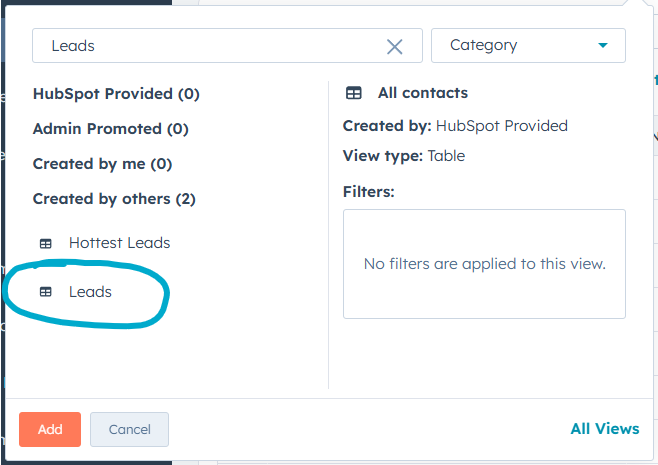Choose the Hottest Leads view
The height and width of the screenshot is (465, 658).
tap(119, 243)
